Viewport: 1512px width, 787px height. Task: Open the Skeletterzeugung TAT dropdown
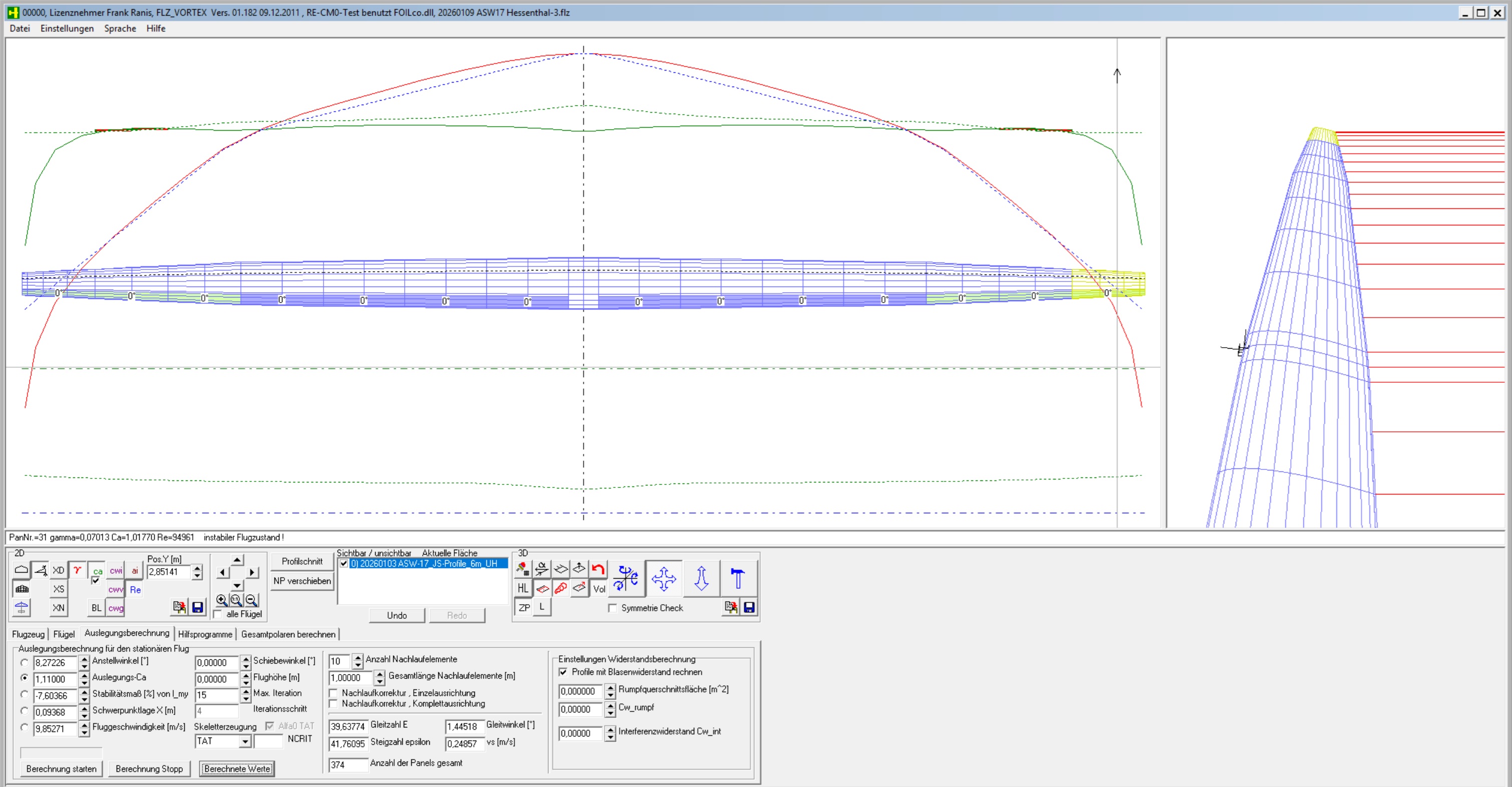(245, 742)
